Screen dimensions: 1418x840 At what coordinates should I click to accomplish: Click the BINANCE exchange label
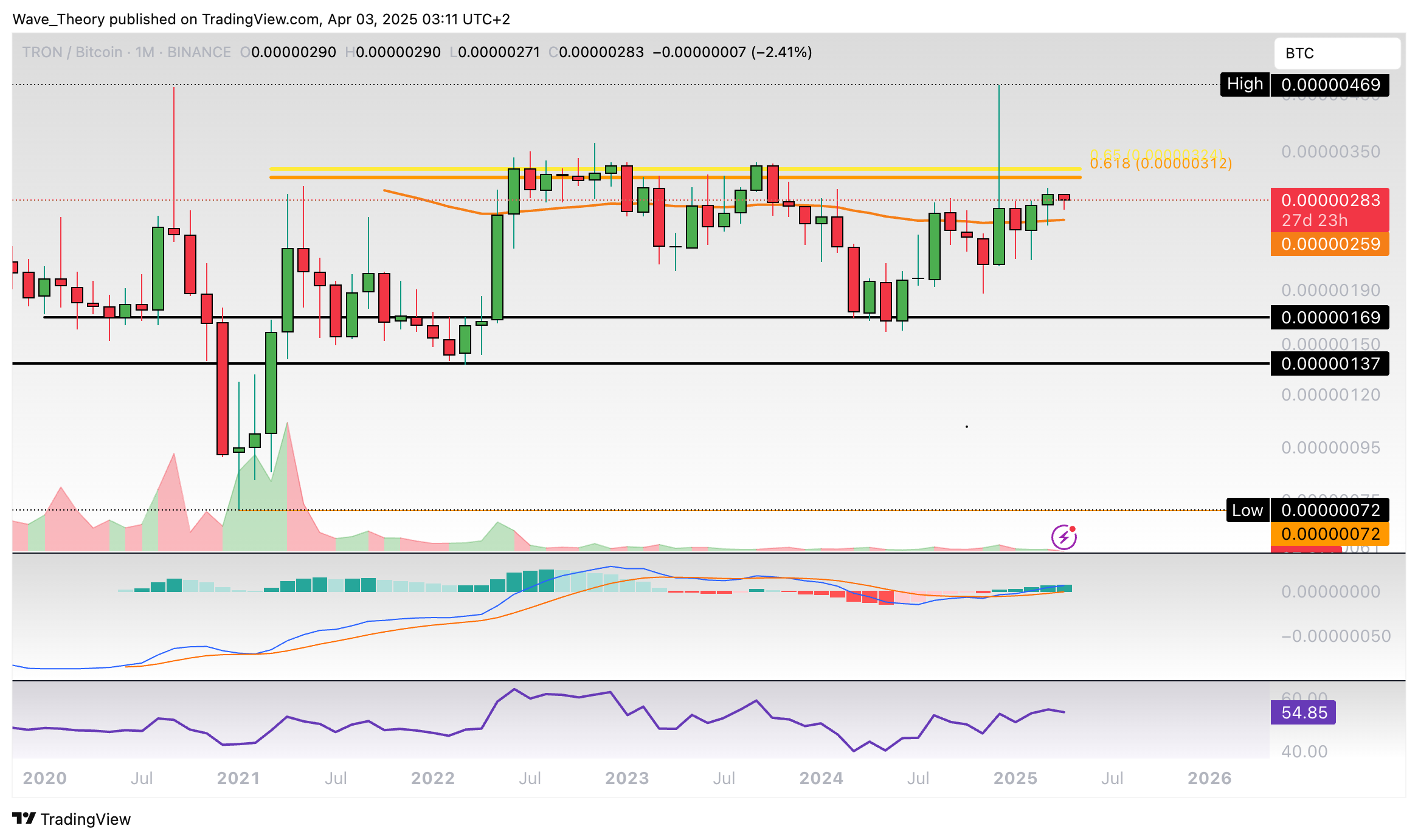click(x=199, y=52)
